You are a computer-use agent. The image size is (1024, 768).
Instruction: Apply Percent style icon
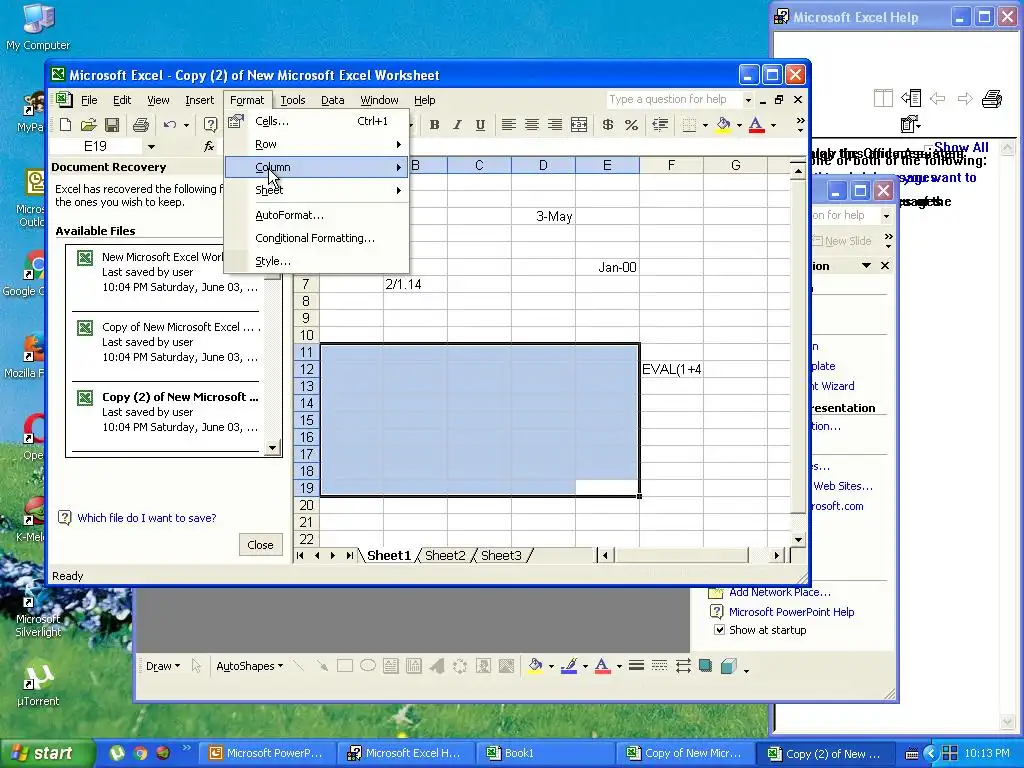click(631, 125)
